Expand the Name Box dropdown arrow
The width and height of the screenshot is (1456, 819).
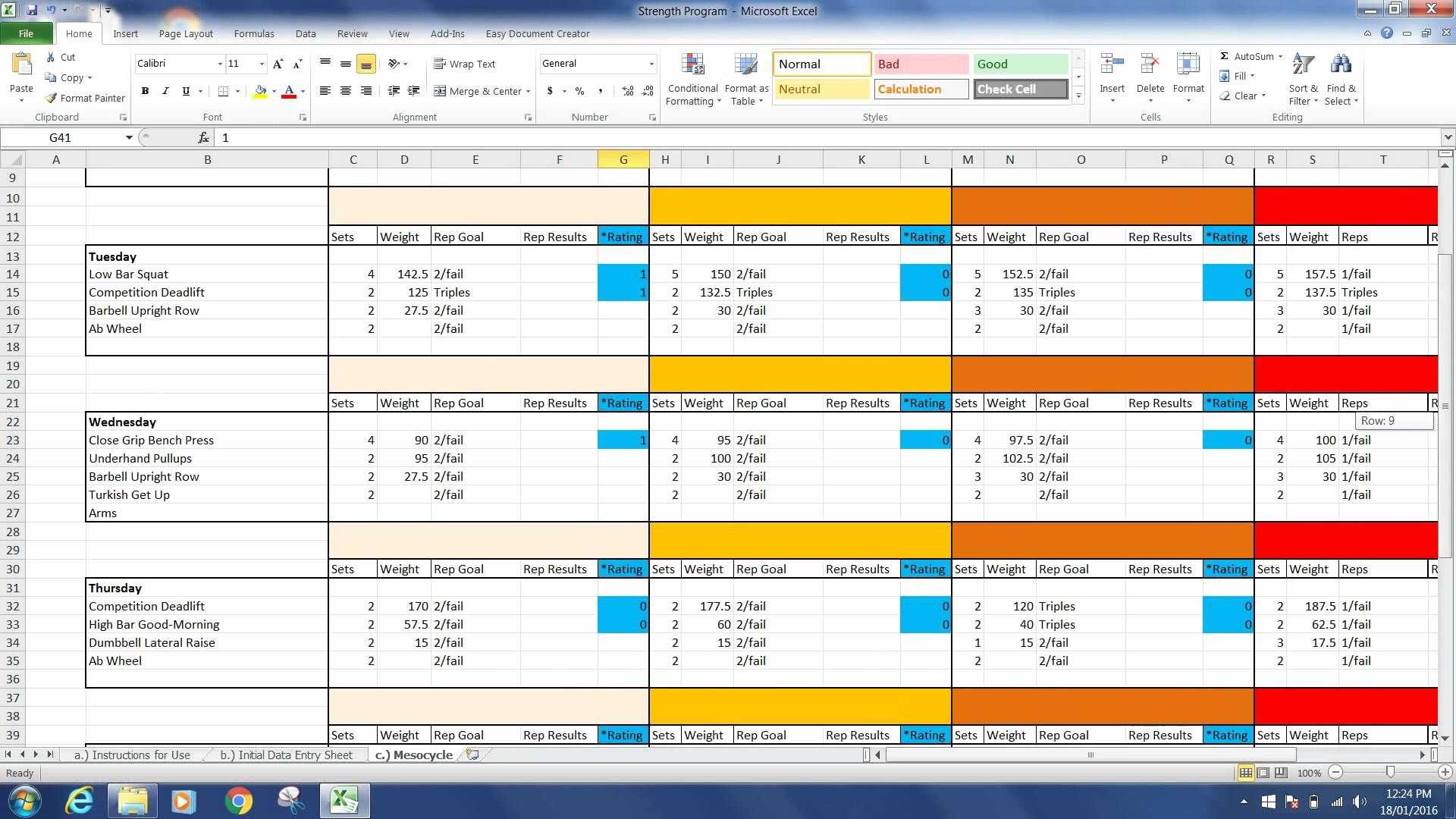[129, 137]
